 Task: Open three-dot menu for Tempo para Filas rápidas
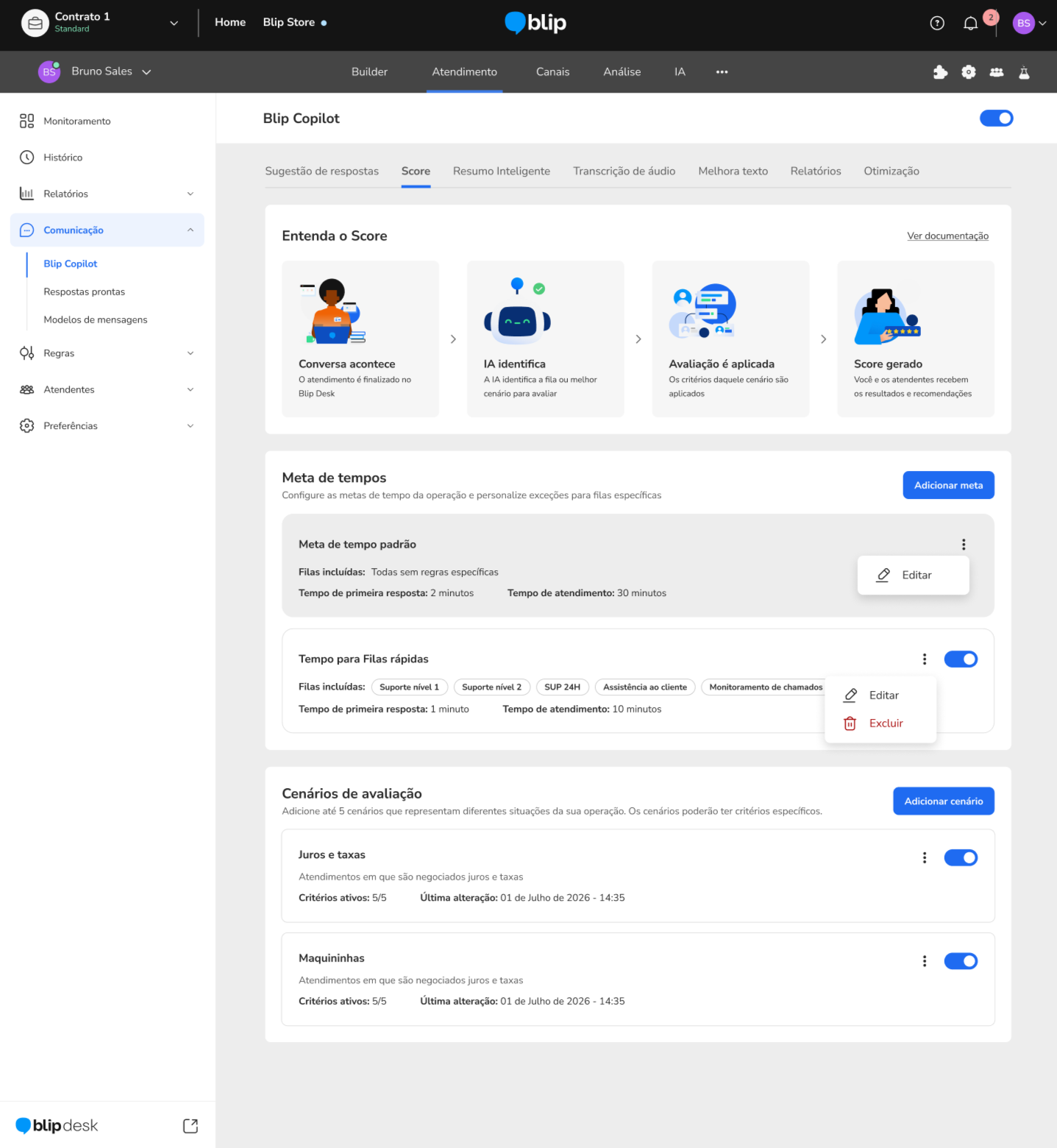point(925,659)
